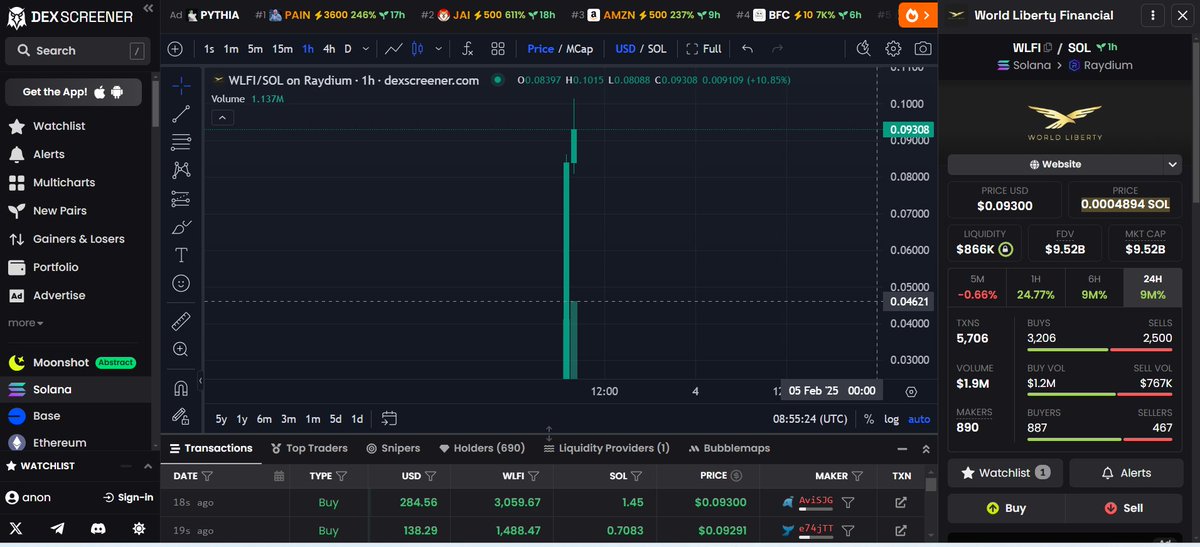The image size is (1200, 547).
Task: Switch to the Snipers tab
Action: tap(393, 448)
